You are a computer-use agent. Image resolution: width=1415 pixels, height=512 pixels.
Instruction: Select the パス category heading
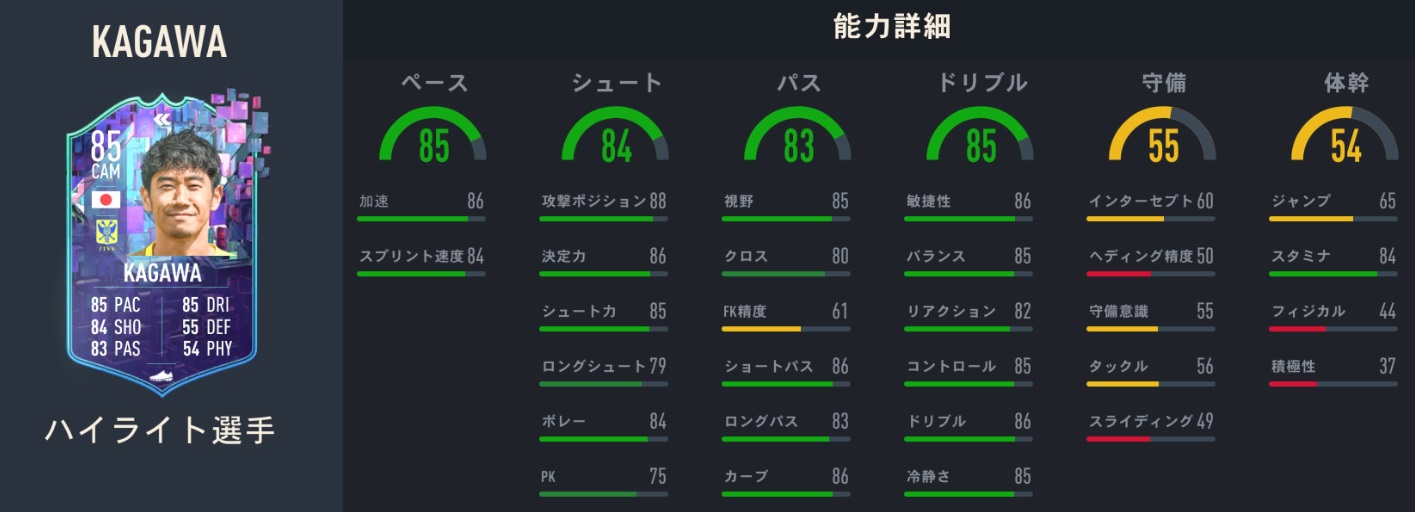(x=798, y=83)
